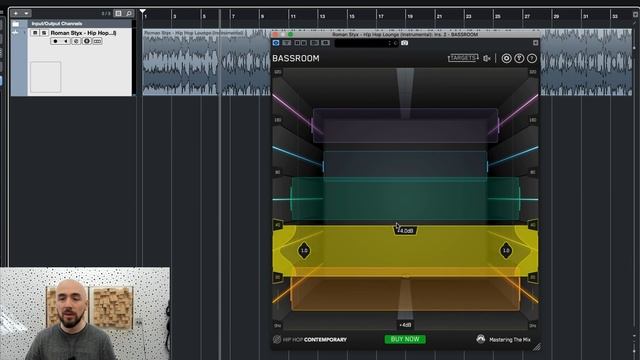Click the round preset icon beside Hip Hop Contemporary
The height and width of the screenshot is (360, 640).
coord(277,339)
